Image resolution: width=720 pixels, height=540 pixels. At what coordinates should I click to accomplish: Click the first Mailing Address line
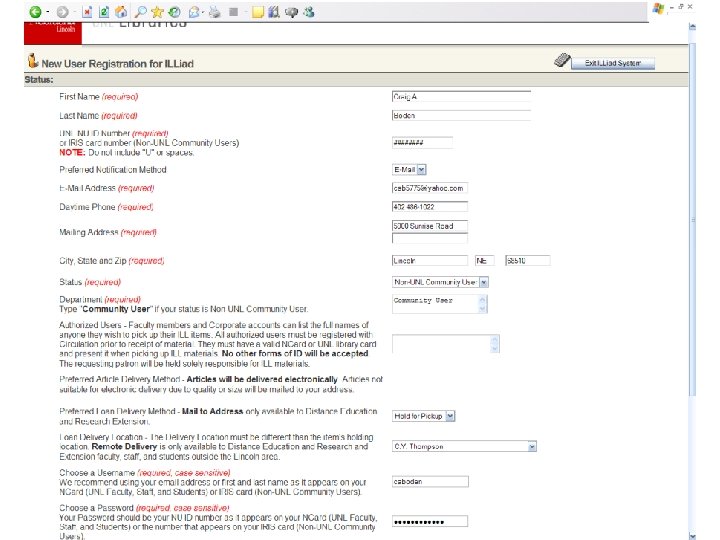[x=430, y=226]
